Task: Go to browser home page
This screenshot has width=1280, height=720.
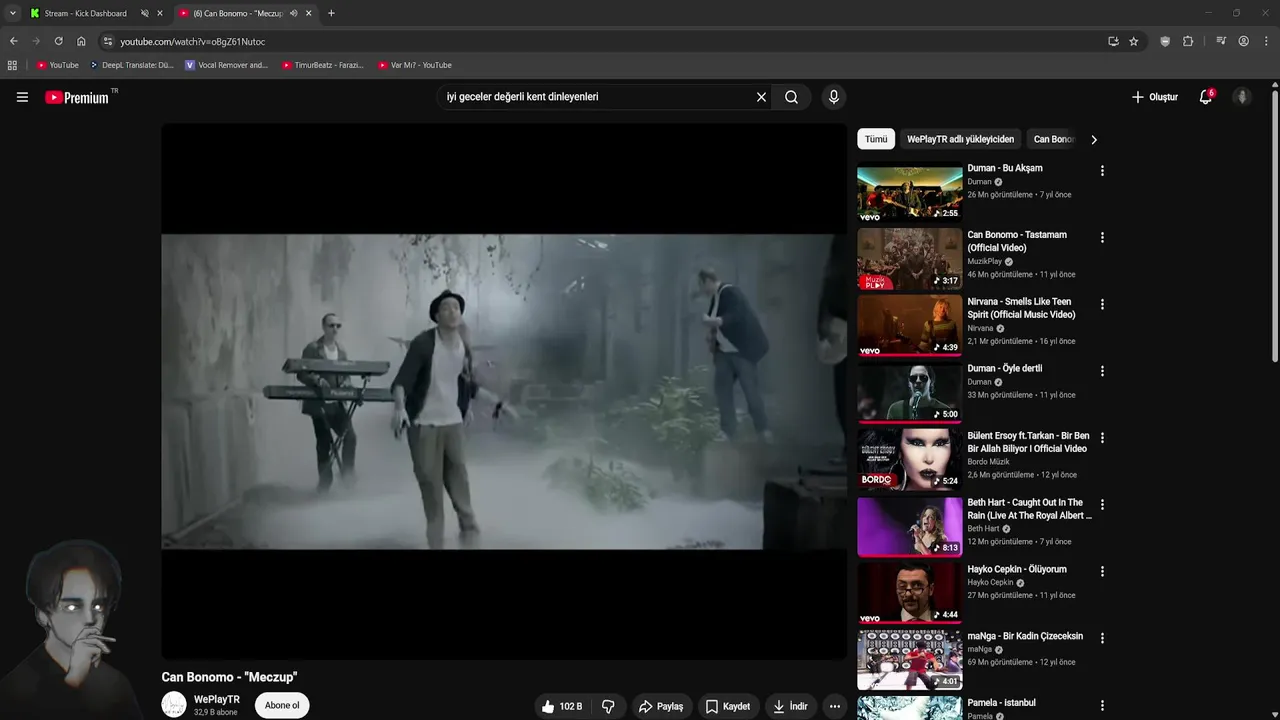Action: (x=81, y=41)
